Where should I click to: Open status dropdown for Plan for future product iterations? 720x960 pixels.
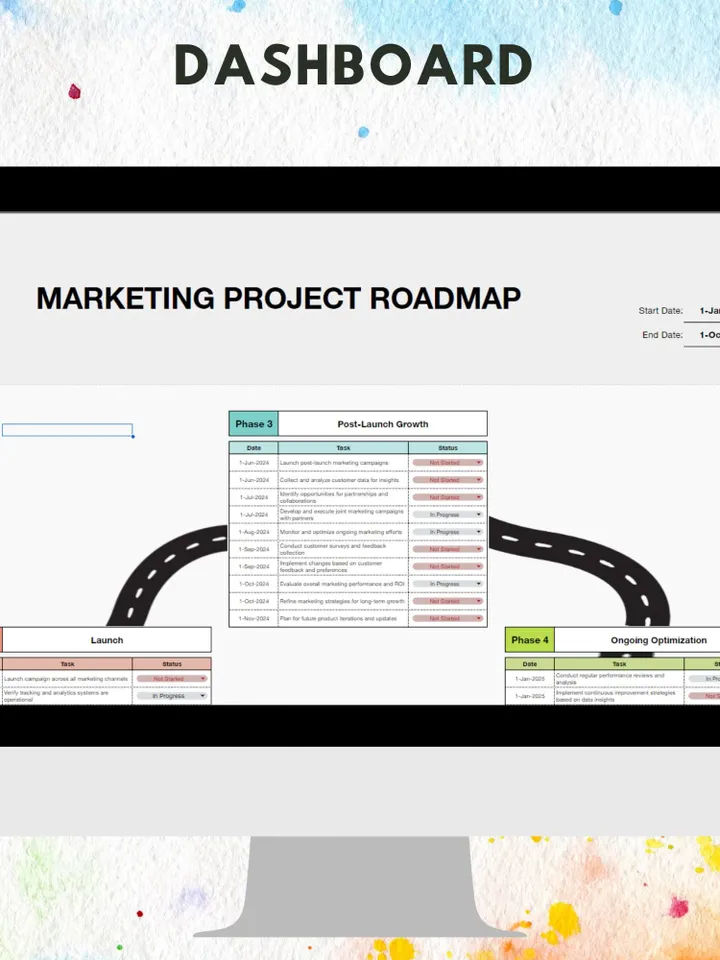tap(448, 618)
